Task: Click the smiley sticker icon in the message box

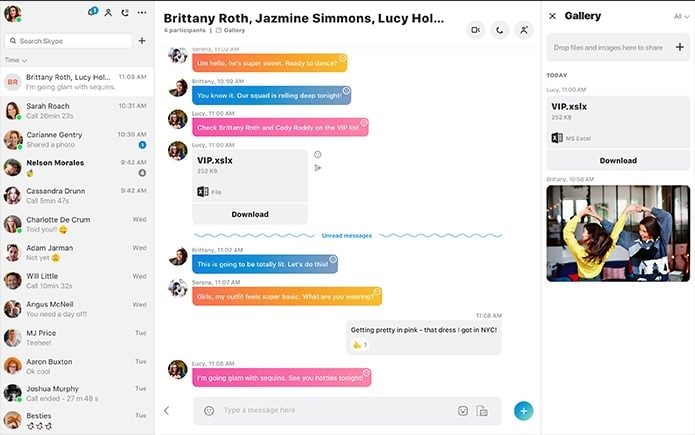Action: pos(463,411)
